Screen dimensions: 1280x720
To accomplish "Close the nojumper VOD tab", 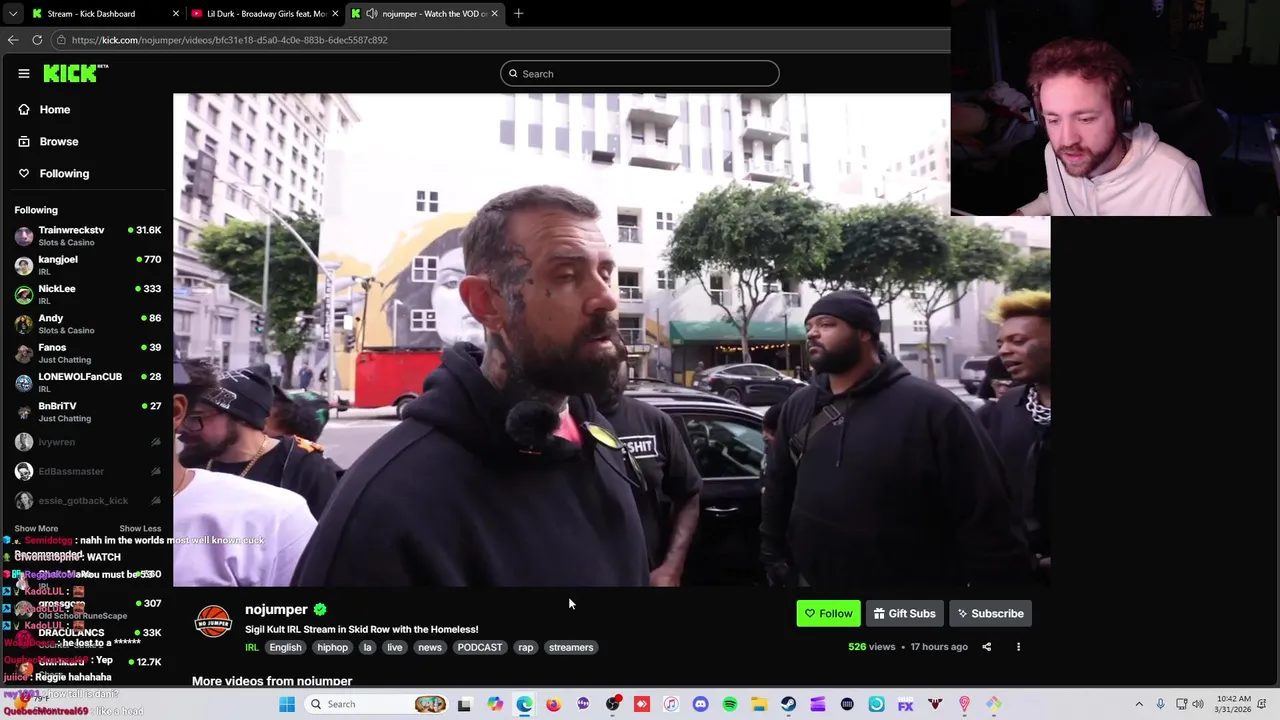I will (x=494, y=14).
